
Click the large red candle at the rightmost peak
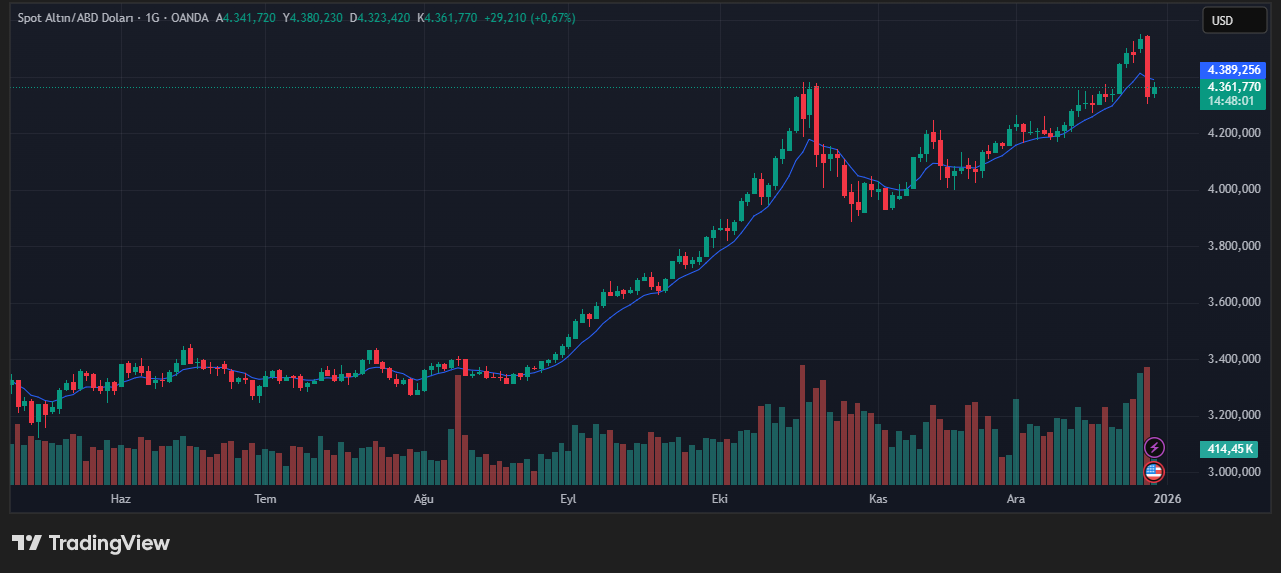click(x=1147, y=65)
